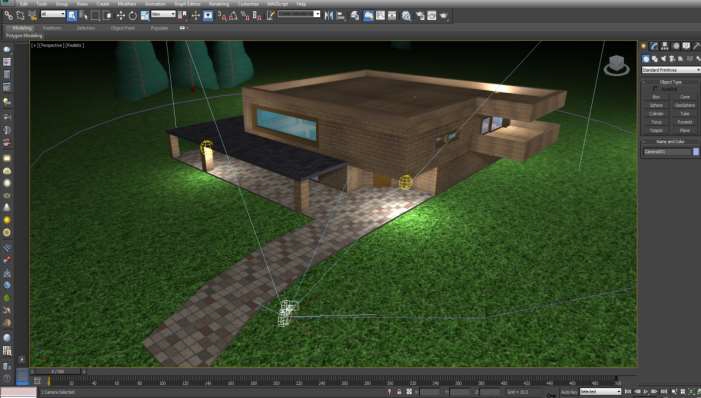Open the Curve Editor
The width and height of the screenshot is (701, 398).
(380, 16)
